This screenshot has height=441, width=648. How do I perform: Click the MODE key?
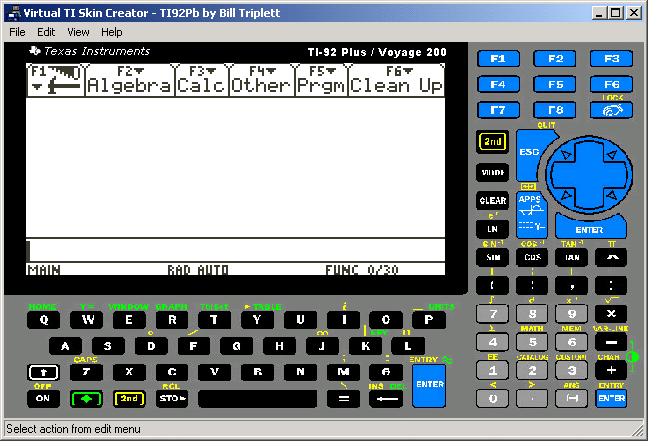tap(492, 172)
